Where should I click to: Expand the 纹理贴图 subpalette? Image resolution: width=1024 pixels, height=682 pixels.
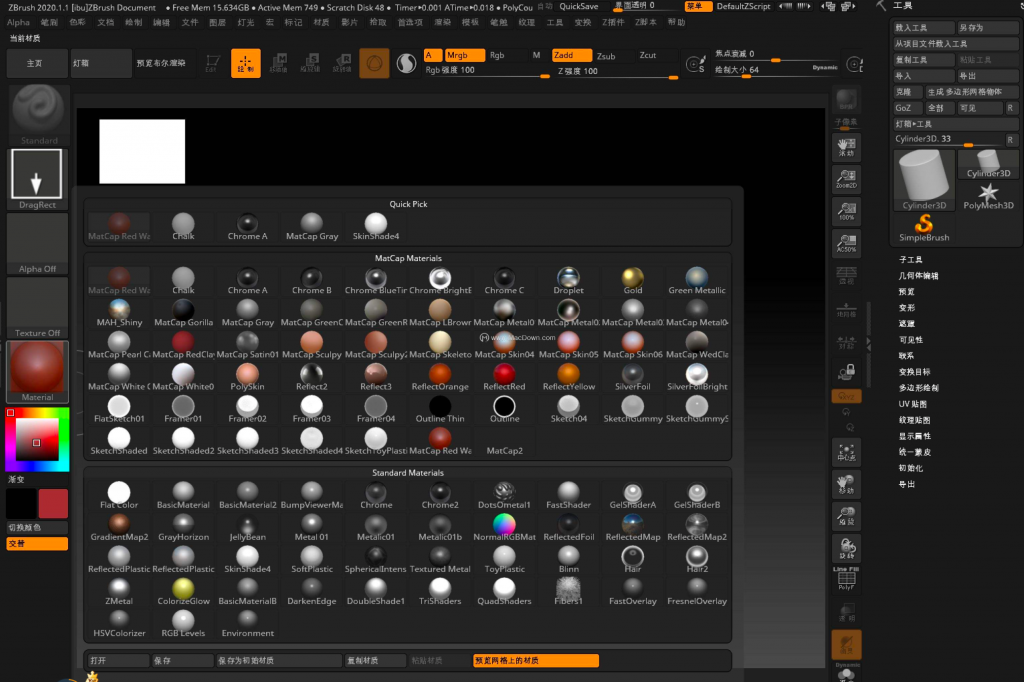click(914, 420)
